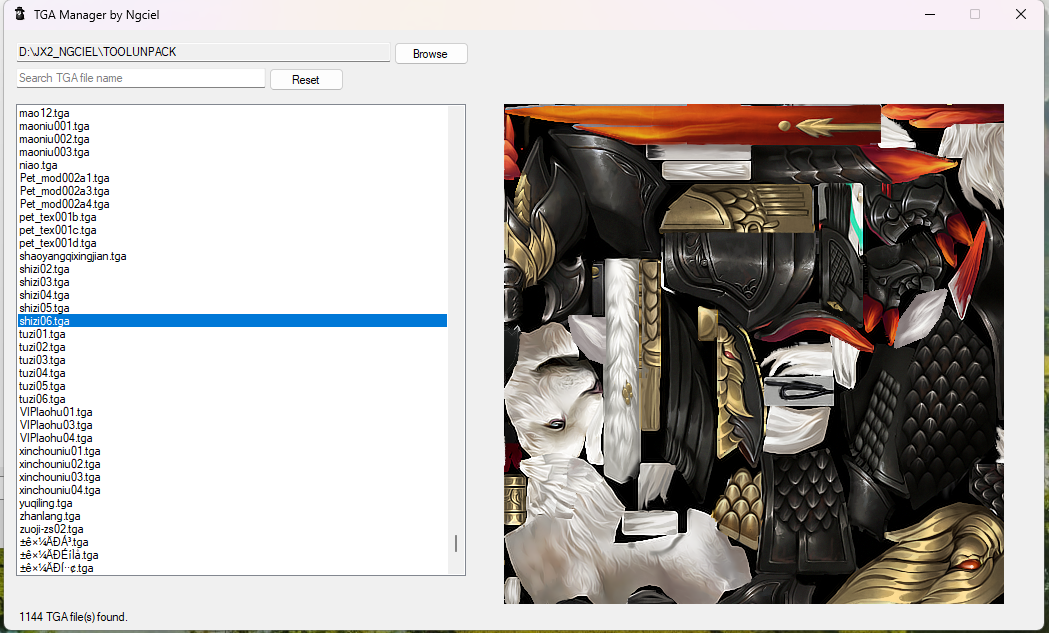
Task: Click the file list scrollbar thumb
Action: tap(456, 543)
